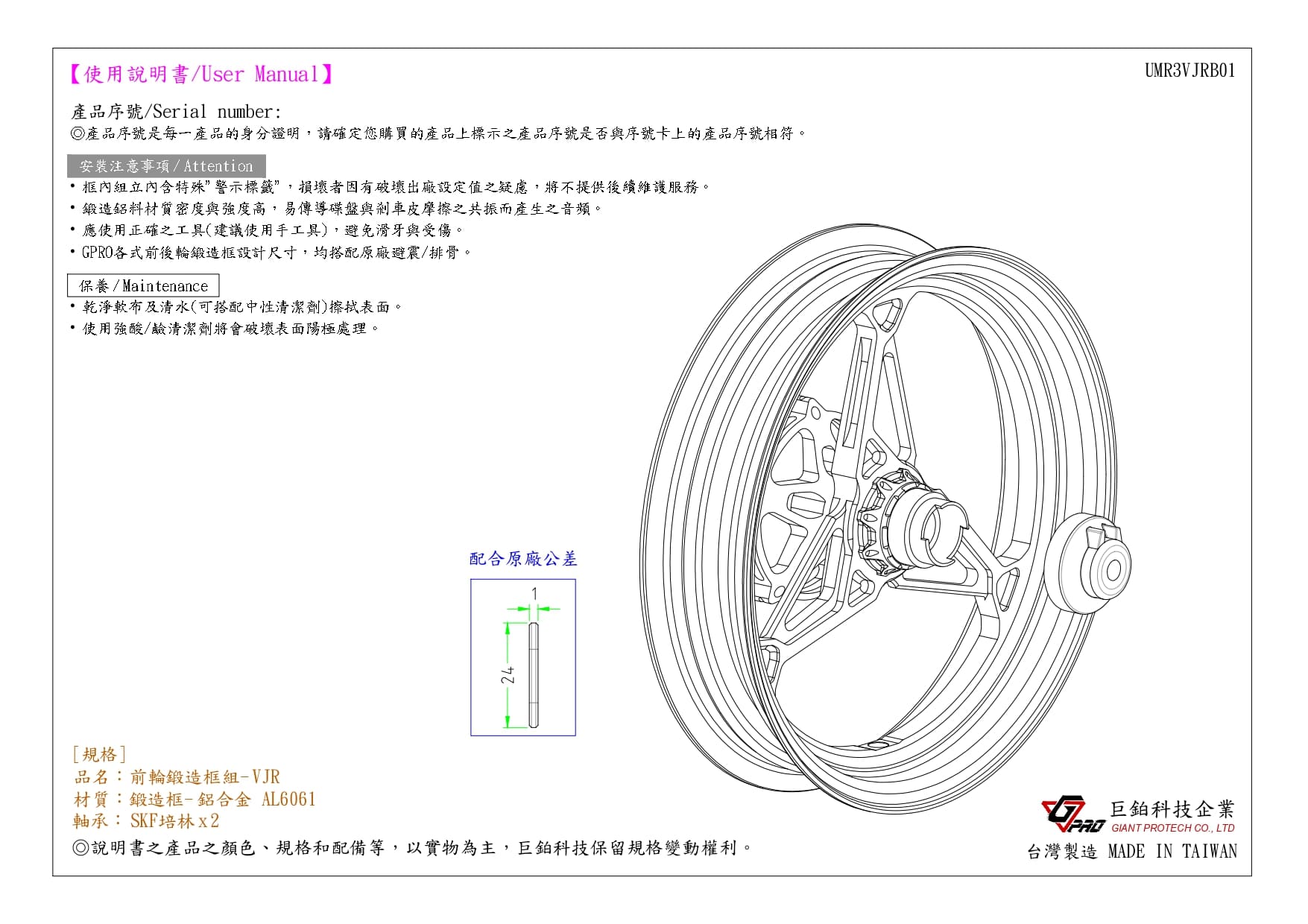Click the blue 配合原廠公差 label
The image size is (1308, 924).
tap(523, 559)
